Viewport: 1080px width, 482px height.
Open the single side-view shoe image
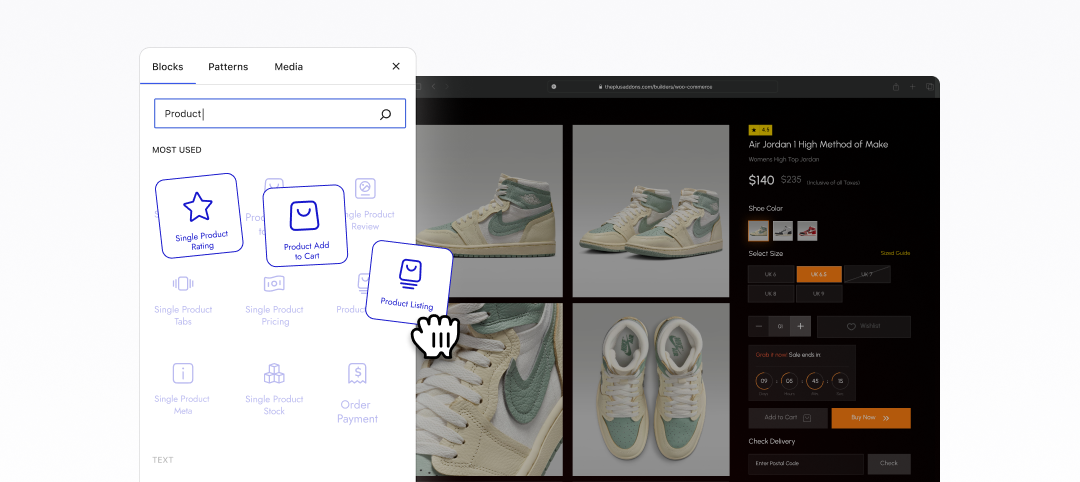point(490,211)
